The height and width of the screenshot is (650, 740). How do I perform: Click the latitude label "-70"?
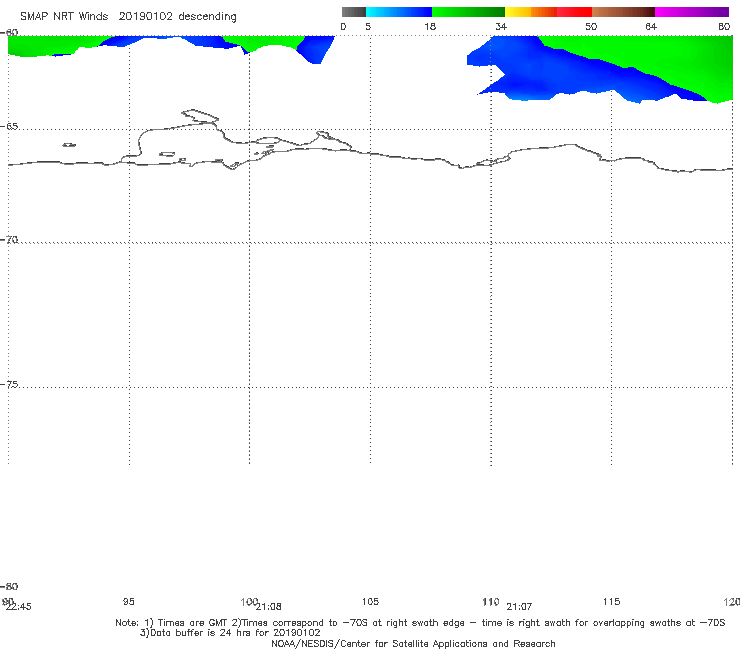(x=9, y=240)
